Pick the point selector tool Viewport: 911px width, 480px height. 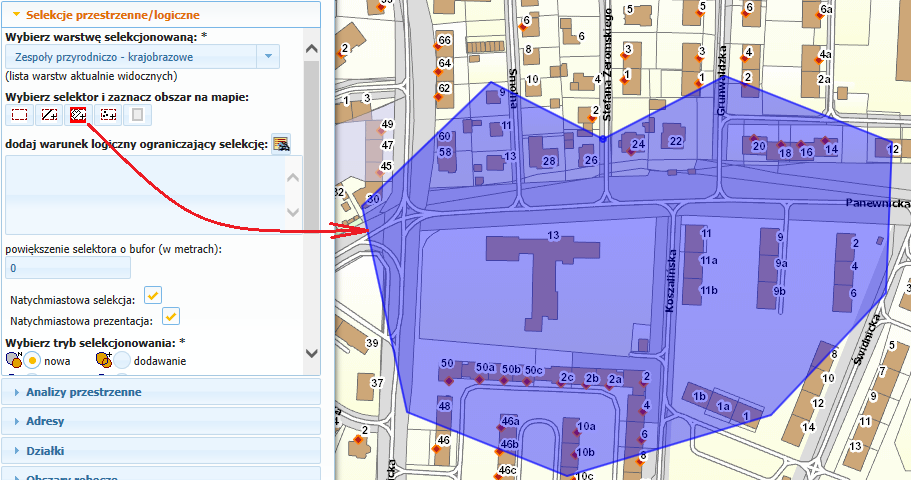pos(108,115)
